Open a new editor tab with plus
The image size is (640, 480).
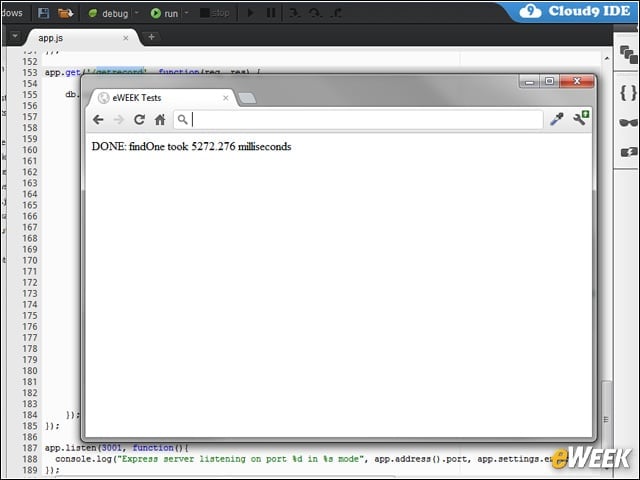[x=151, y=37]
